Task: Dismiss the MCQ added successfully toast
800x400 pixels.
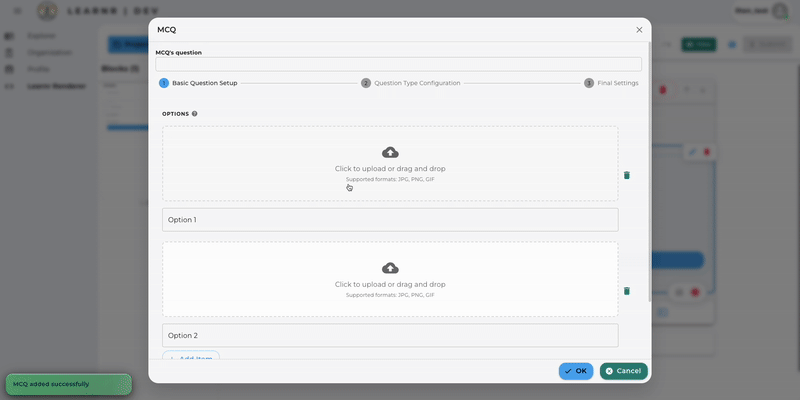Action: 68,384
